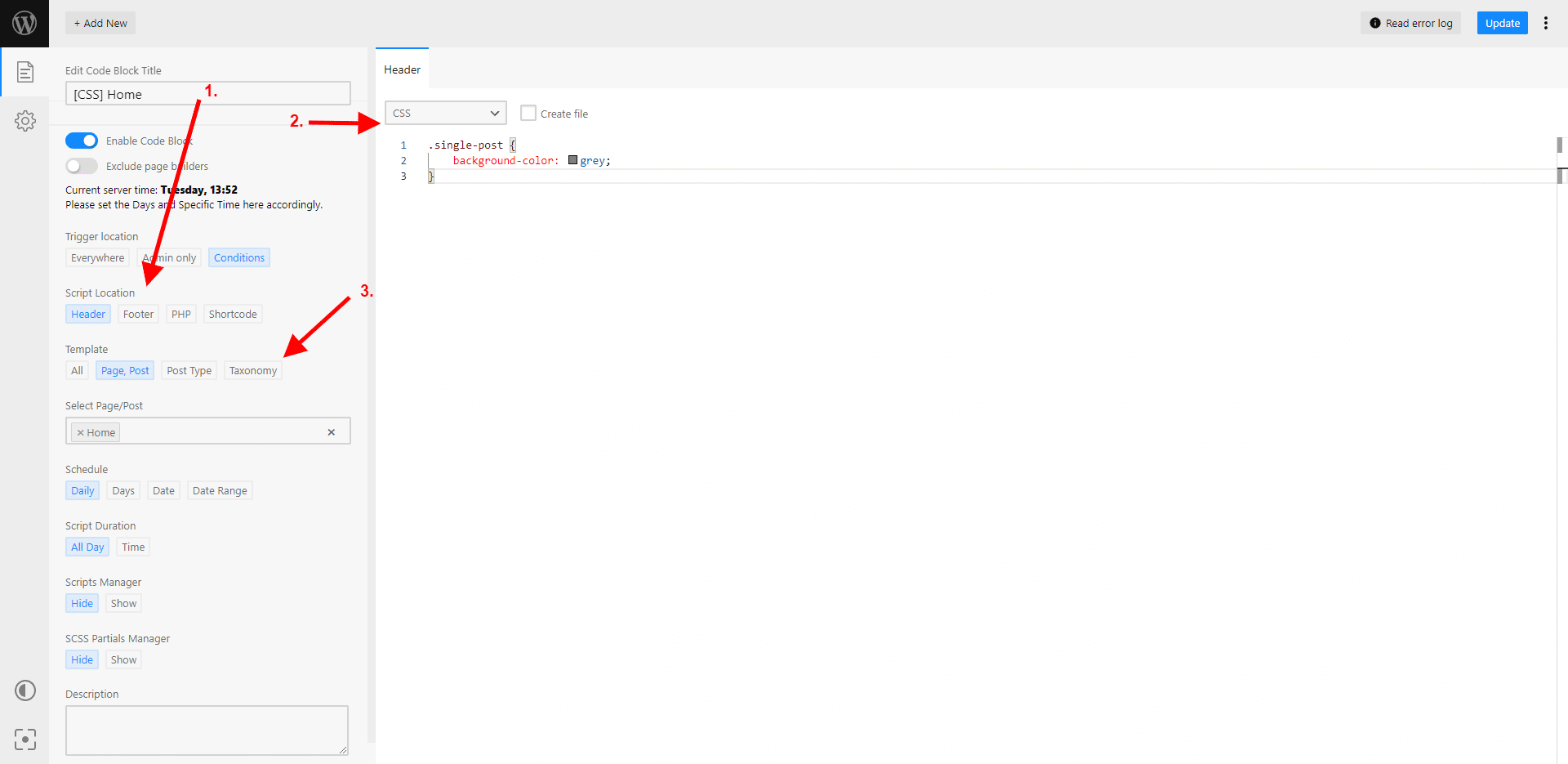
Task: Open the settings gear icon in sidebar
Action: 25,121
